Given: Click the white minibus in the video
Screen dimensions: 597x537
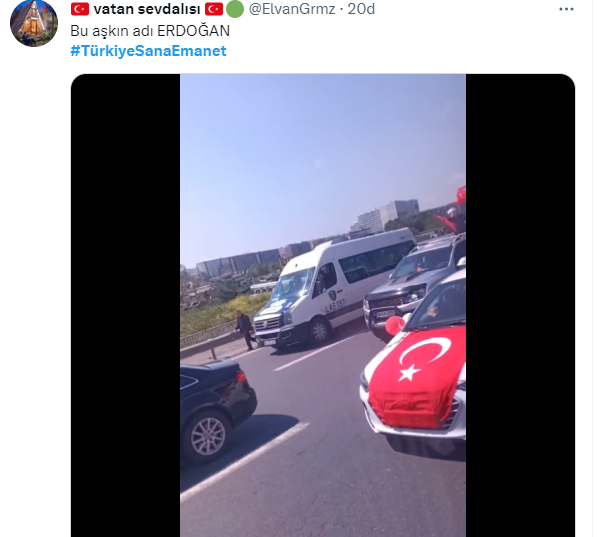Looking at the screenshot, I should point(334,289).
